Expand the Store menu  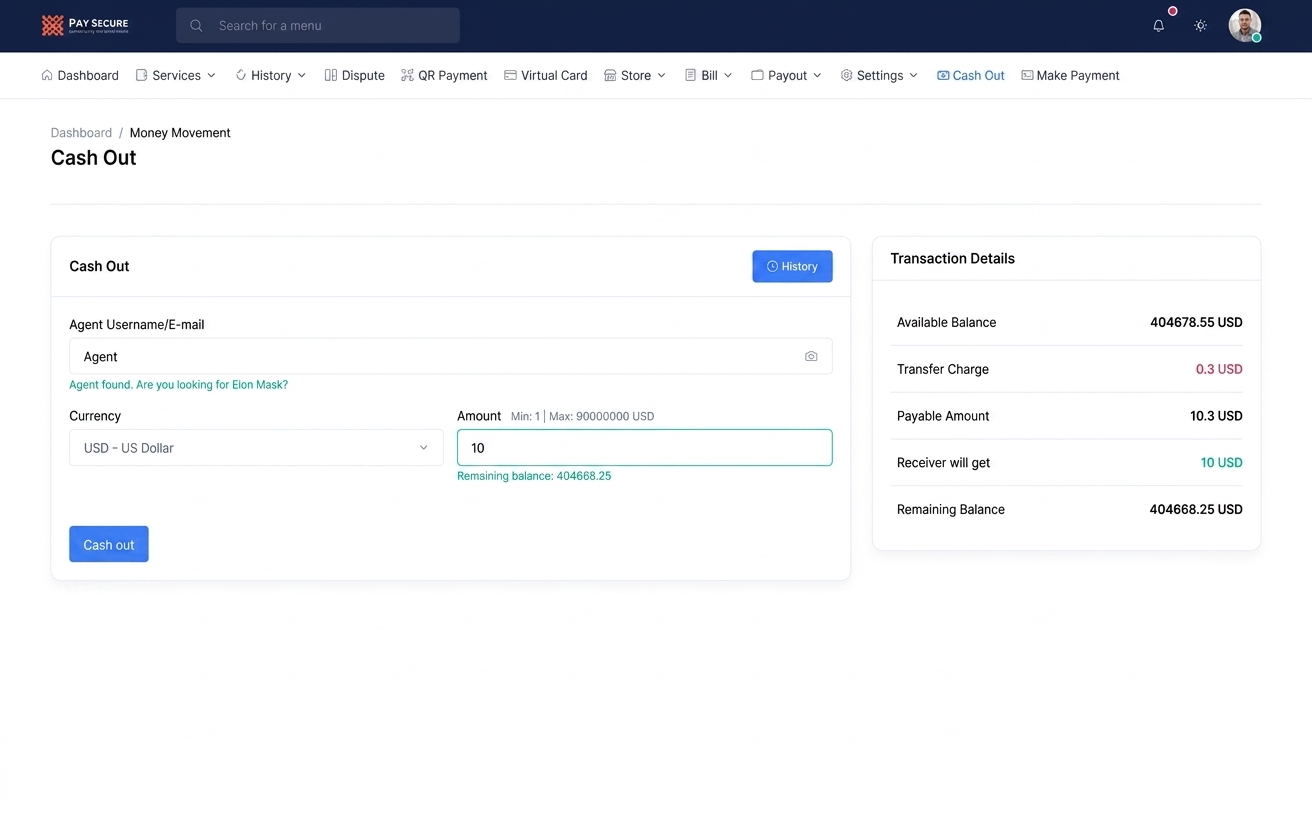pyautogui.click(x=635, y=75)
